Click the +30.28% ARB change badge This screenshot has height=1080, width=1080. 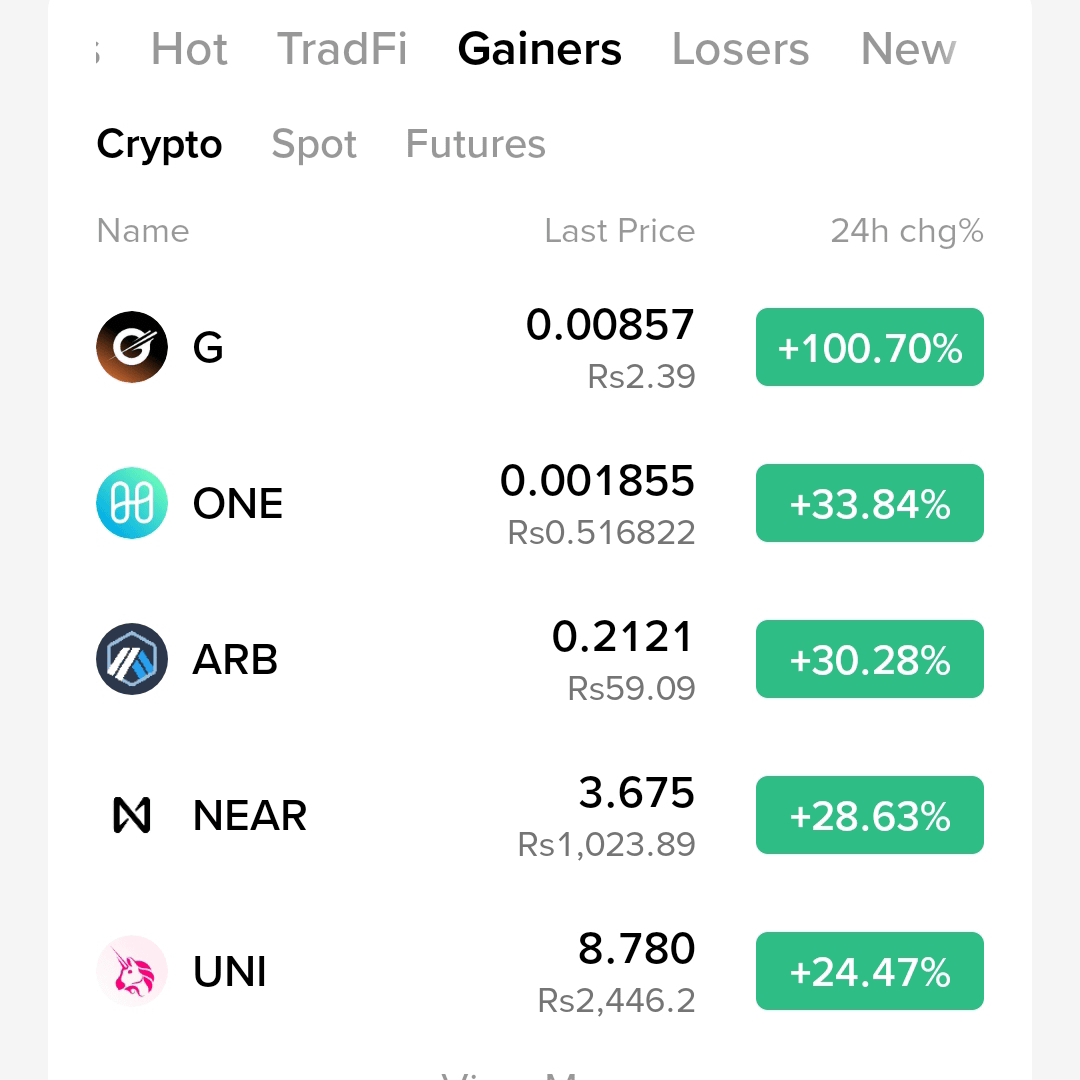coord(870,659)
